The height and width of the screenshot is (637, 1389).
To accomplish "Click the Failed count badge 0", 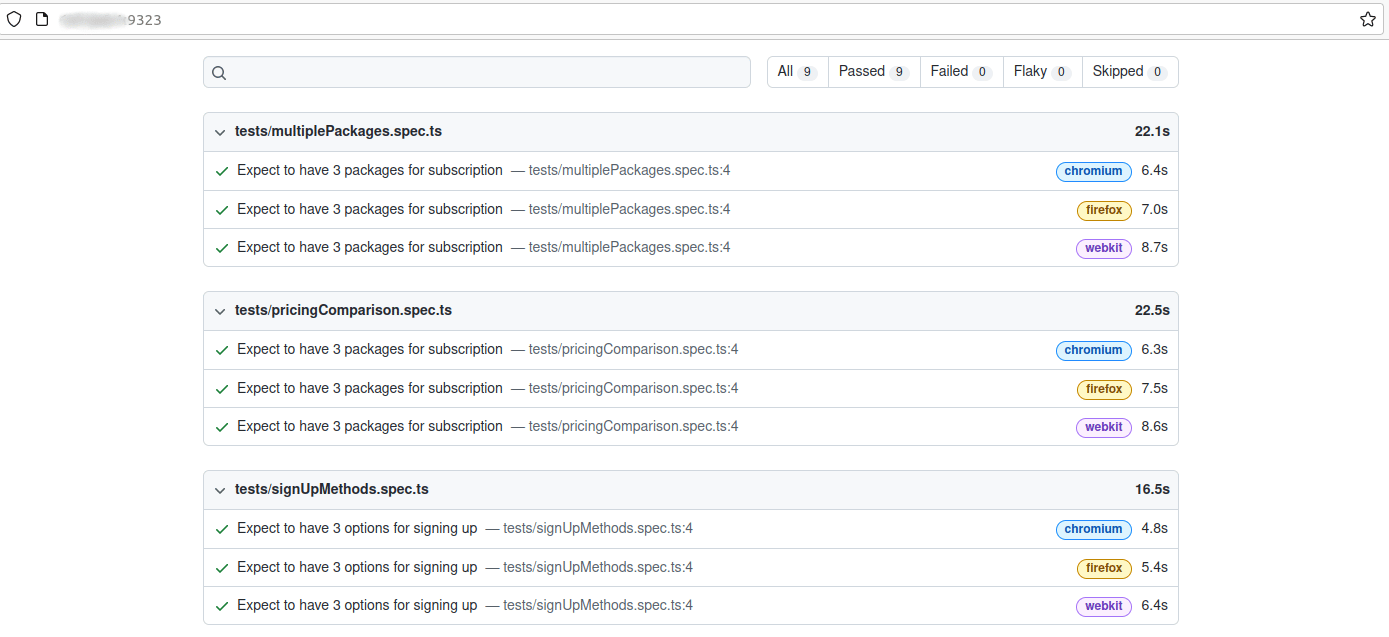I will [982, 72].
